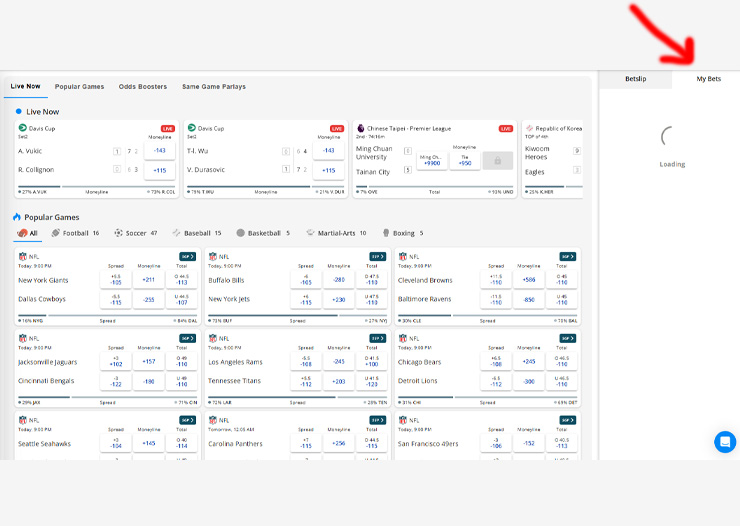Screen dimensions: 740x526
Task: Open the My Bets tab
Action: pos(708,78)
